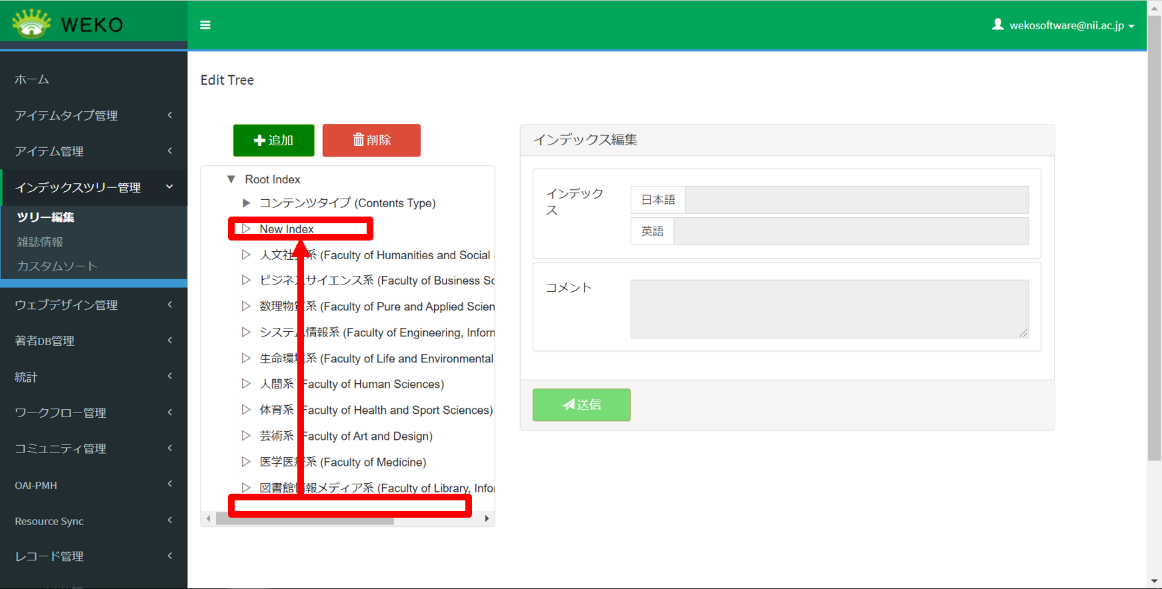
Task: Click the tree horizontal scrollbar right arrow
Action: click(x=487, y=518)
